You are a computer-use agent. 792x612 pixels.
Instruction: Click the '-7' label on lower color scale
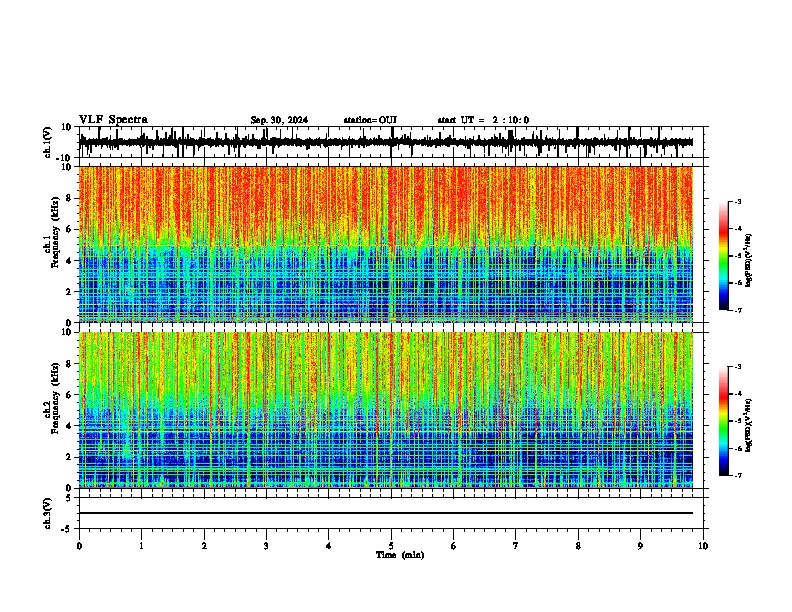737,476
